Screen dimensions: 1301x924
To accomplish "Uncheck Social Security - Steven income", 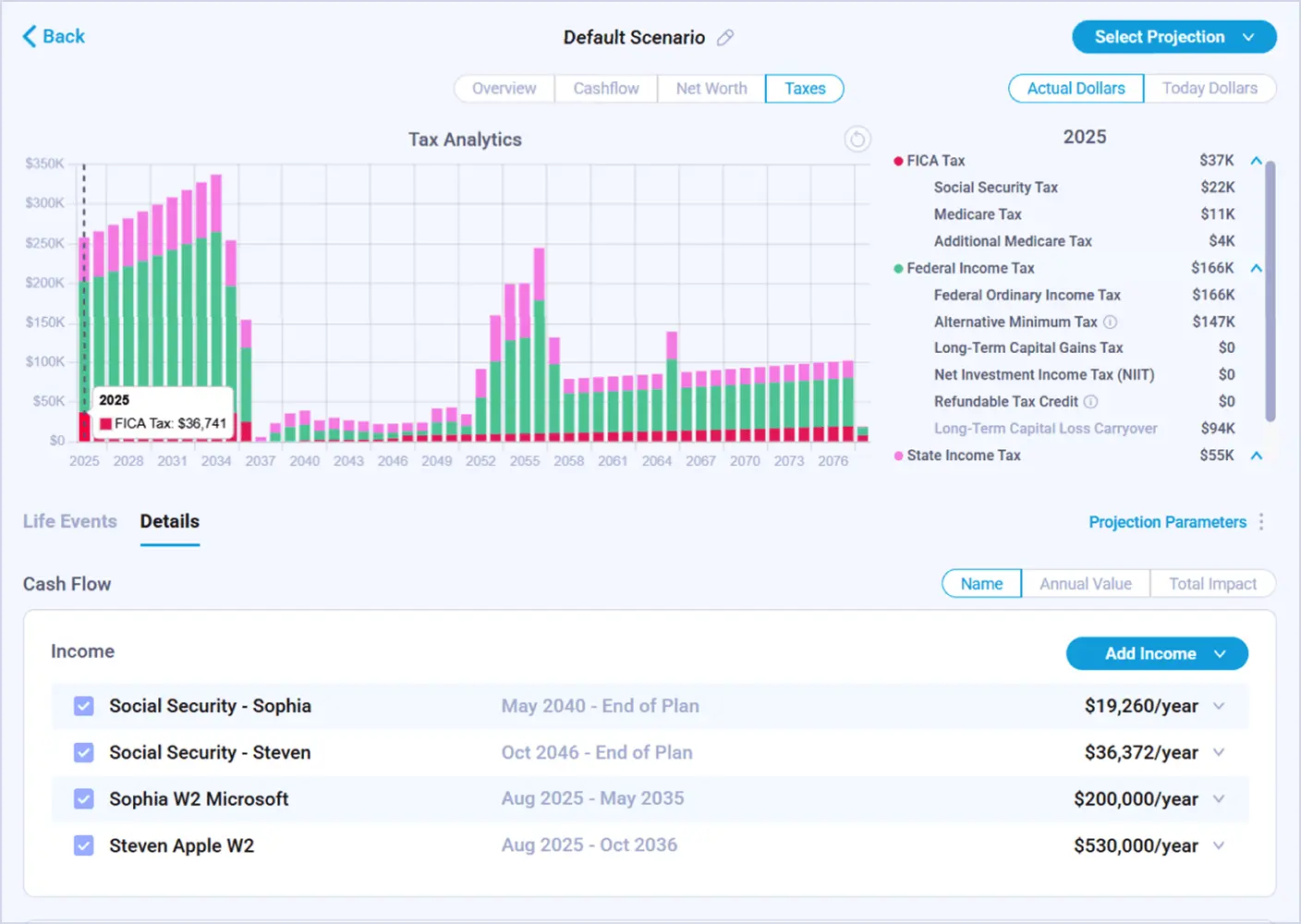I will pyautogui.click(x=84, y=752).
